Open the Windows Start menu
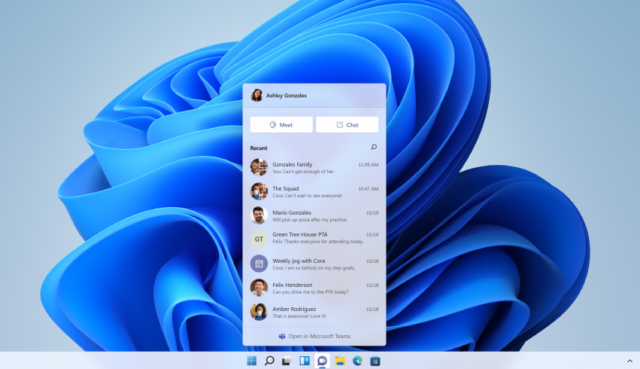Image resolution: width=640 pixels, height=369 pixels. point(252,361)
